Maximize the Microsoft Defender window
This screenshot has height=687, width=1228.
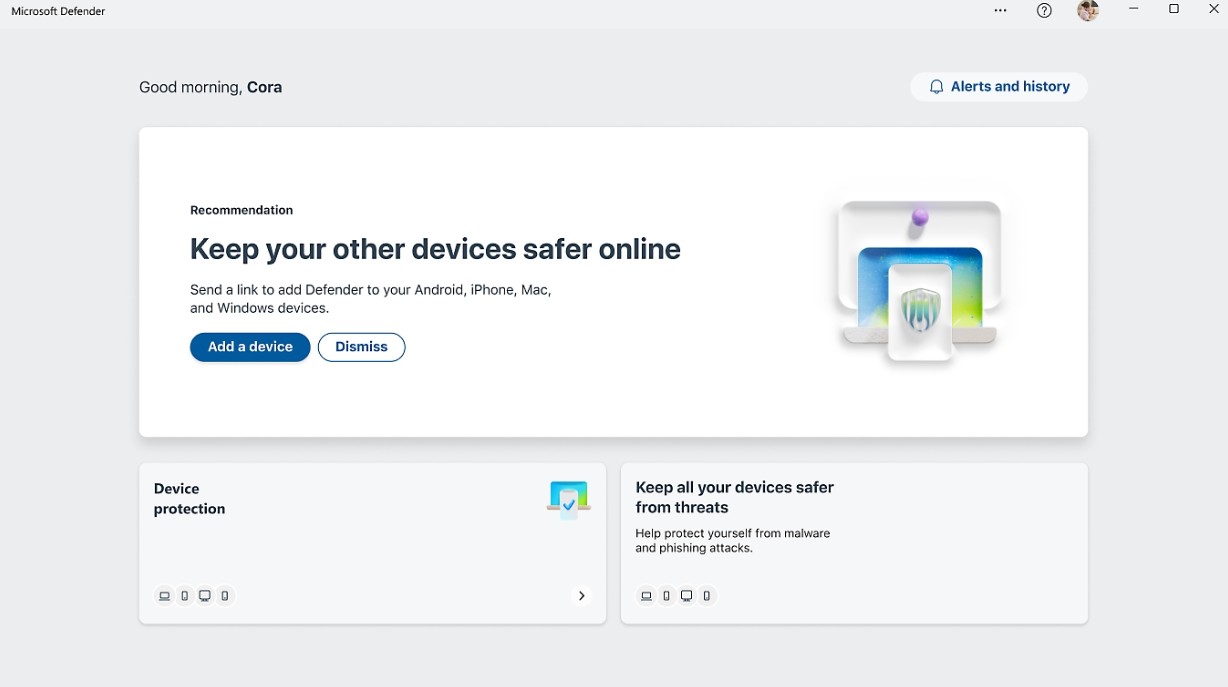pos(1174,9)
